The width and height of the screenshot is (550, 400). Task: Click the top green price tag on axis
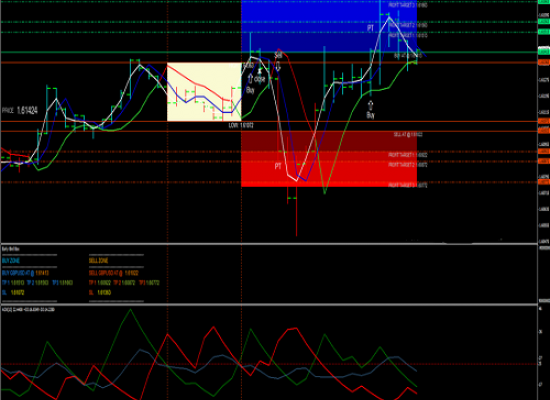tap(544, 2)
